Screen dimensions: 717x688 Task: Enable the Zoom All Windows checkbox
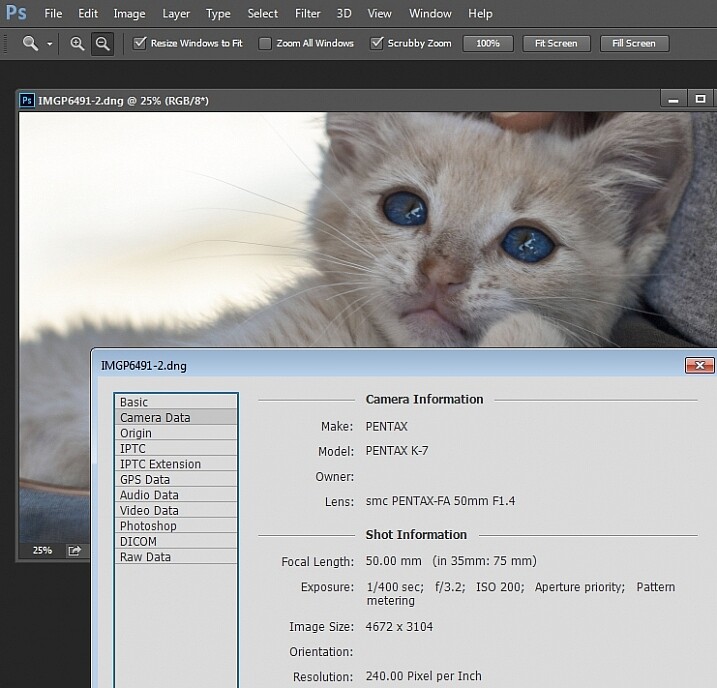pyautogui.click(x=265, y=43)
